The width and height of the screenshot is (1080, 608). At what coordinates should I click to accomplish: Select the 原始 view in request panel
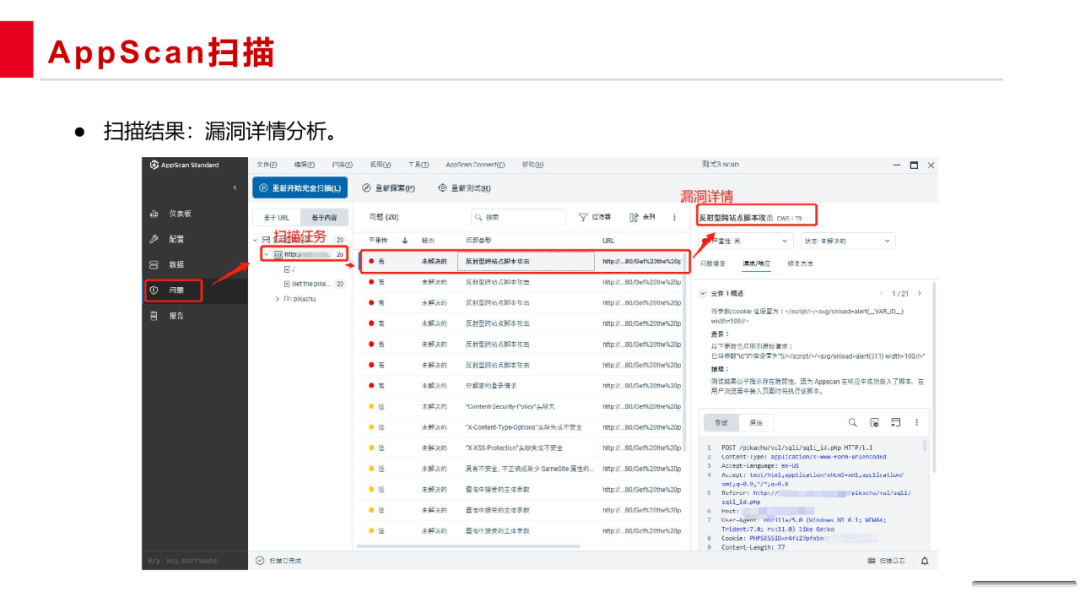[x=756, y=423]
